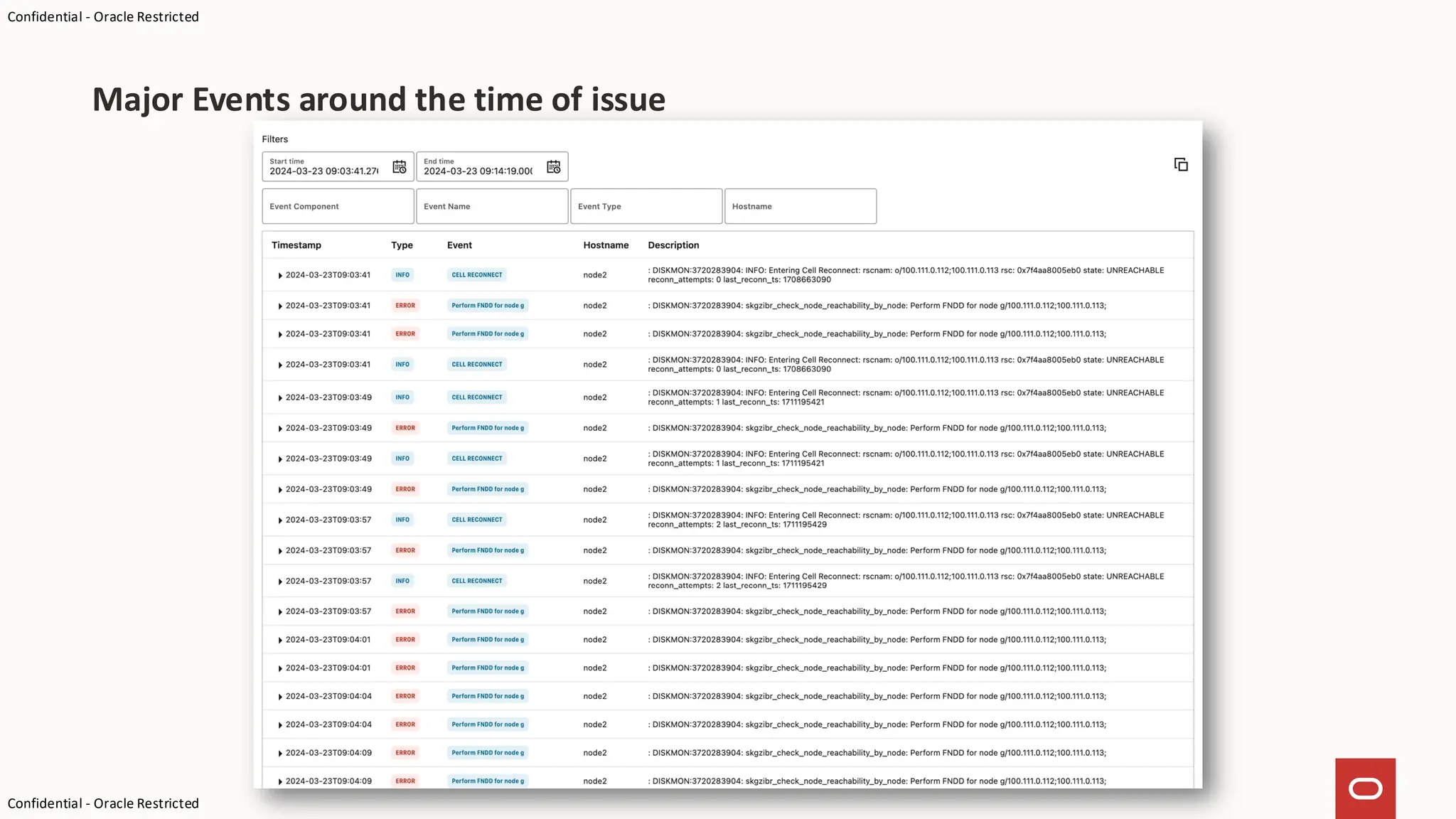The height and width of the screenshot is (819, 1456).
Task: Expand the first 09:04:09 ERROR row
Action: (x=280, y=753)
